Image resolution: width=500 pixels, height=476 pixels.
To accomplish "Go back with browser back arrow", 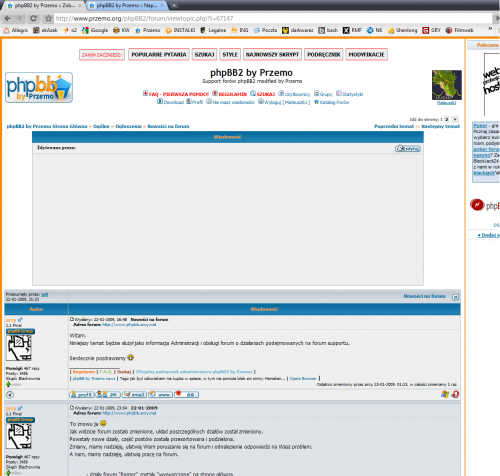I will (8, 18).
